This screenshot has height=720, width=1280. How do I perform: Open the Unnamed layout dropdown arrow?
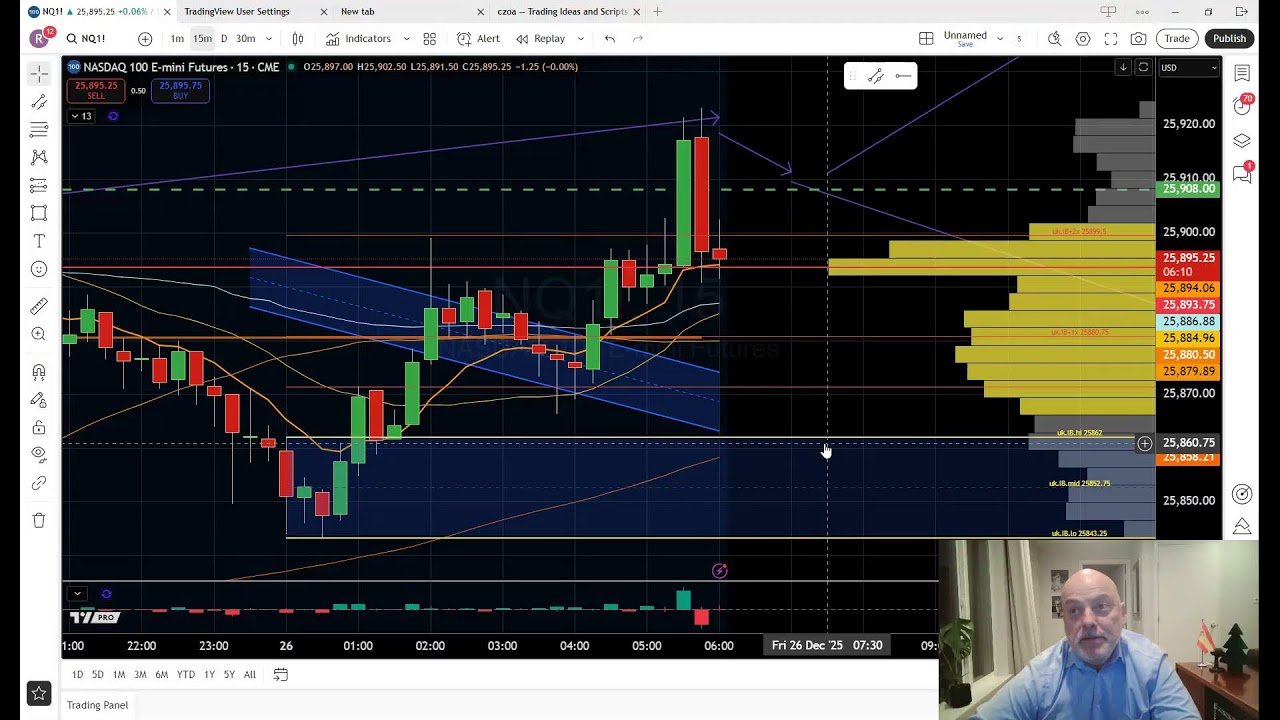[x=1000, y=39]
